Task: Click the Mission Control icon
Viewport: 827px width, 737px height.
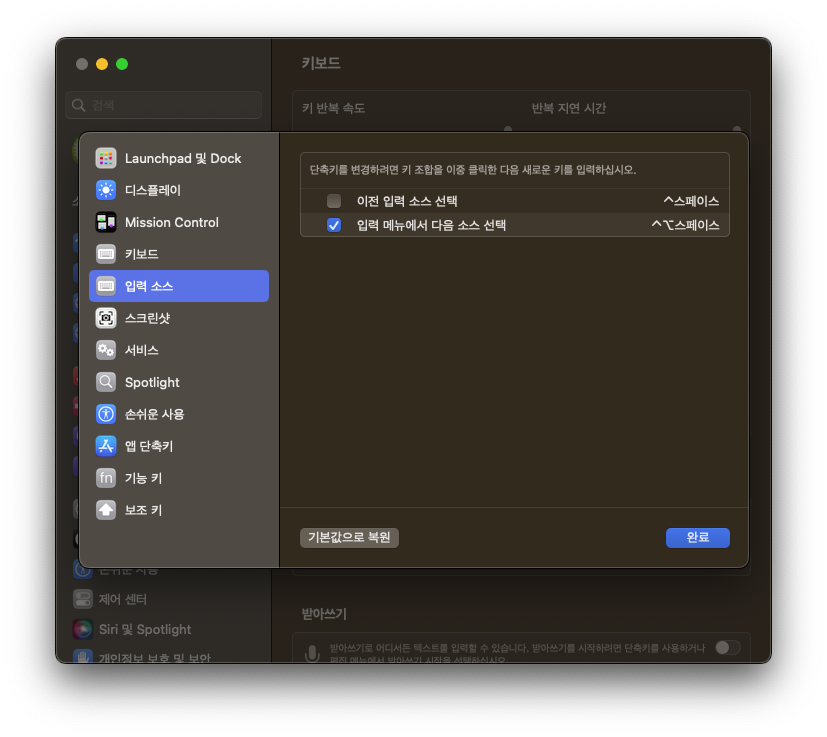Action: click(106, 222)
